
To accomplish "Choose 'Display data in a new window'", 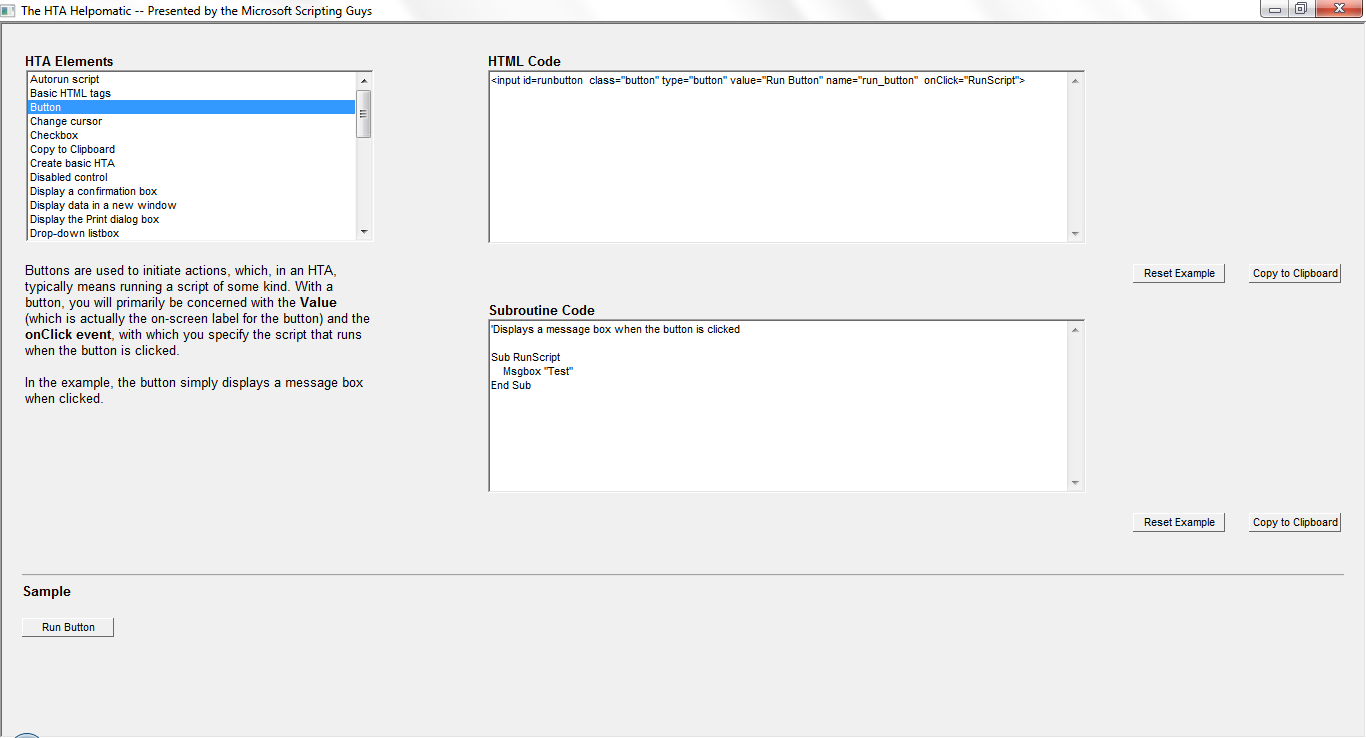I will (x=192, y=205).
